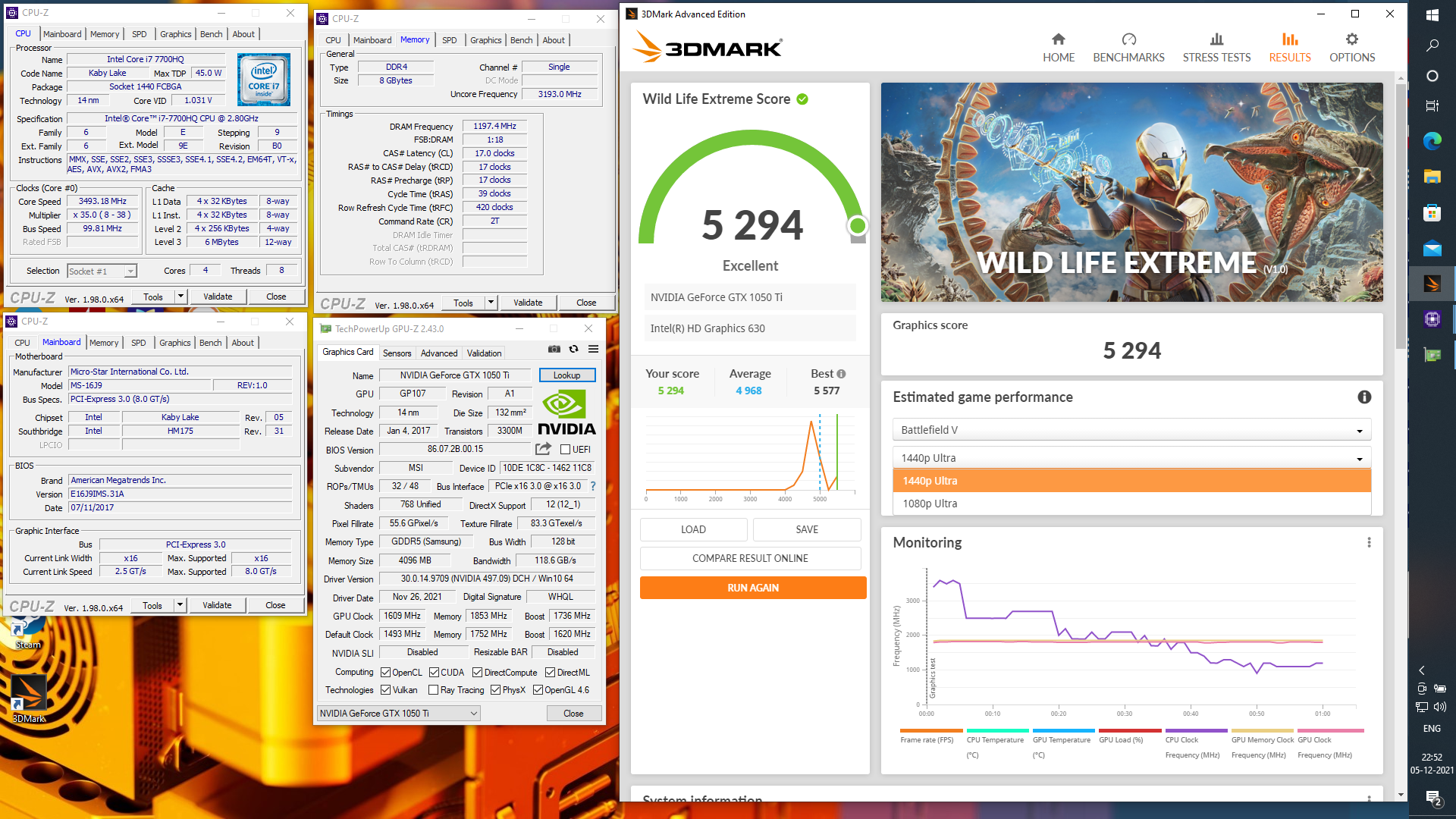Image resolution: width=1456 pixels, height=819 pixels.
Task: Open GPU-Z hamburger menu
Action: [593, 349]
